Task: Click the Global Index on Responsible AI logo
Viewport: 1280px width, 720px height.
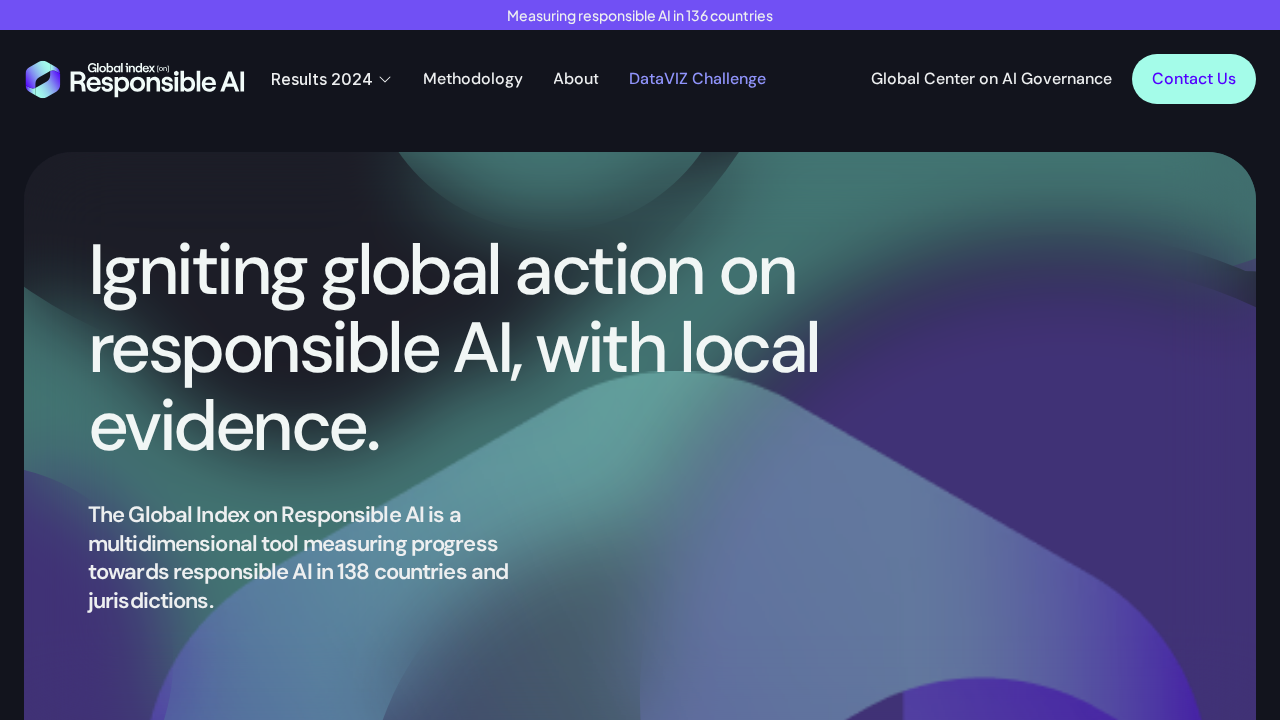Action: point(135,77)
